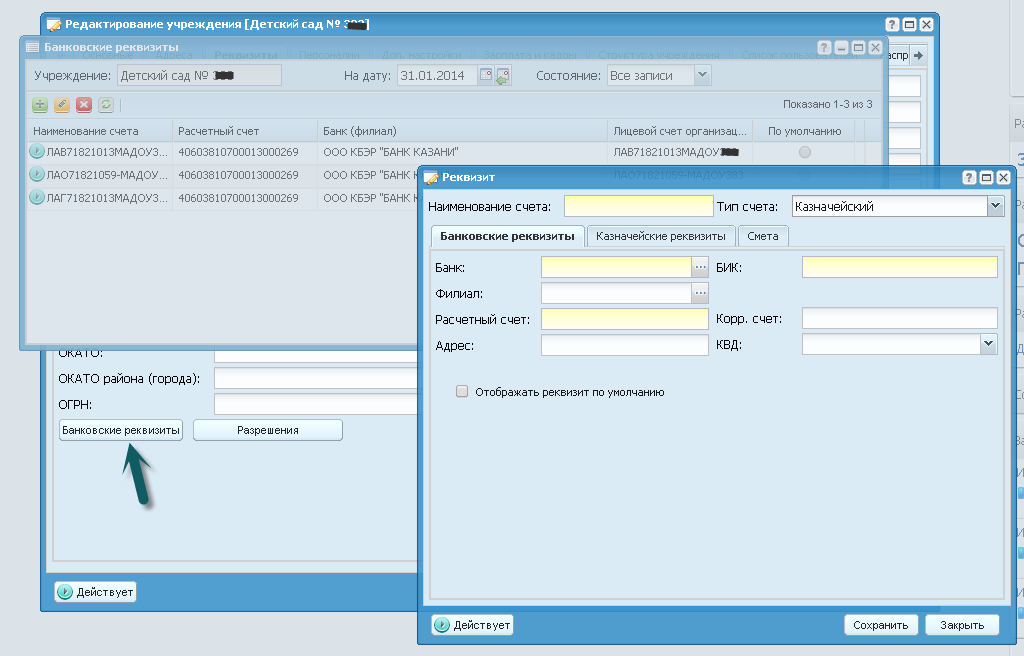Click the Филиал field ellipsis button
The width and height of the screenshot is (1024, 656).
click(700, 293)
